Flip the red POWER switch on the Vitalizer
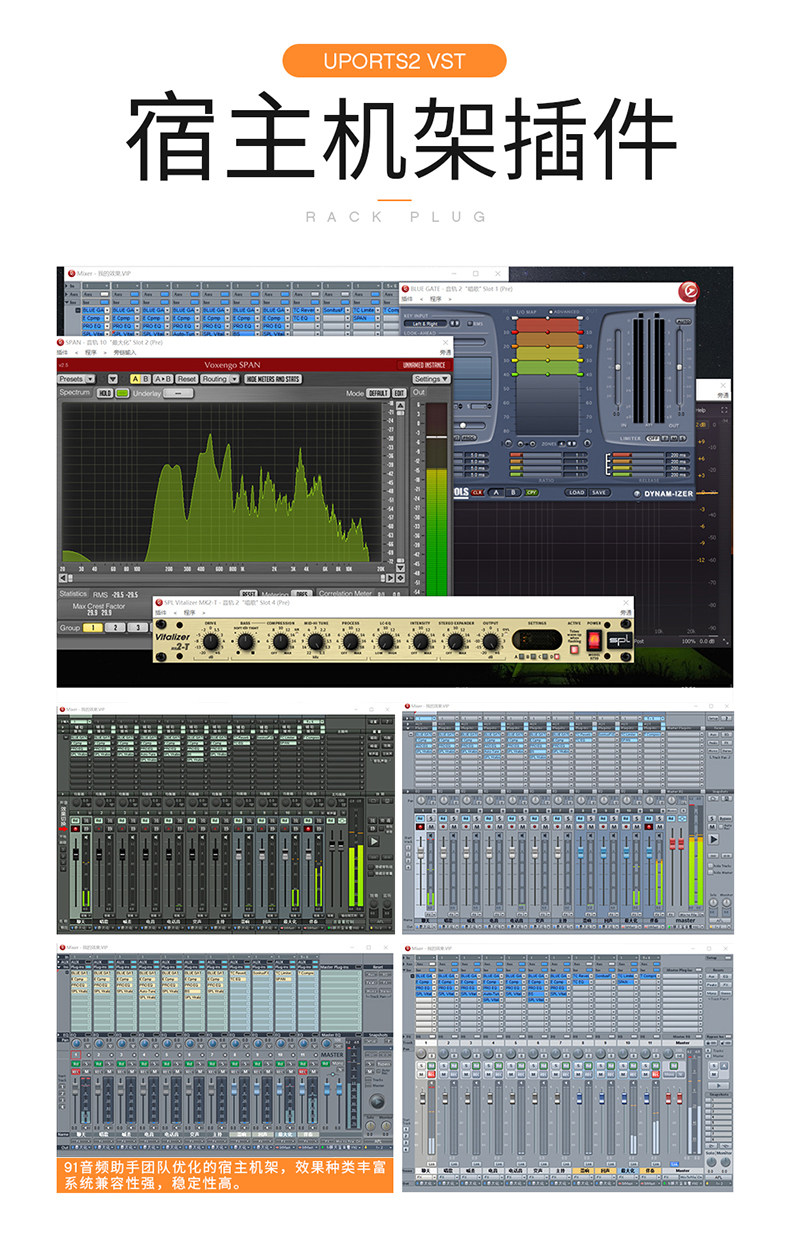 (594, 640)
